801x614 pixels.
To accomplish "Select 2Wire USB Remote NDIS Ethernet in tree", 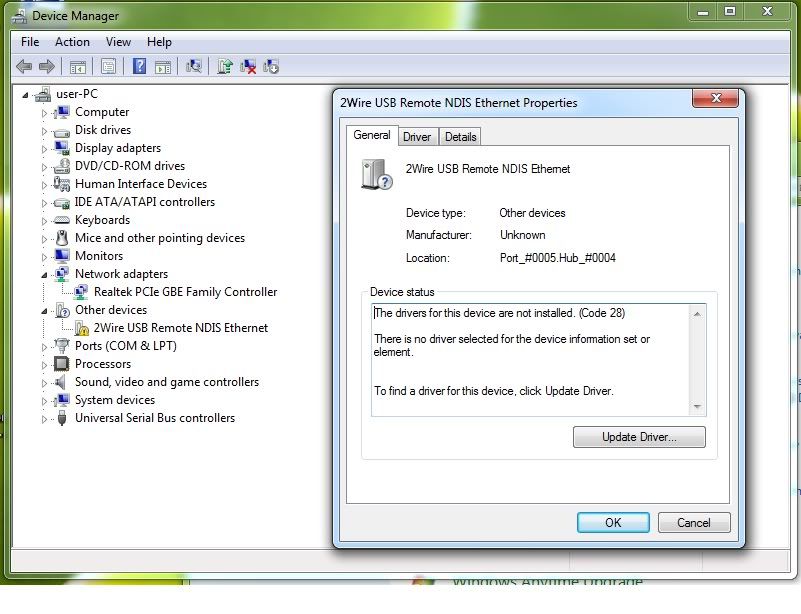I will coord(180,328).
